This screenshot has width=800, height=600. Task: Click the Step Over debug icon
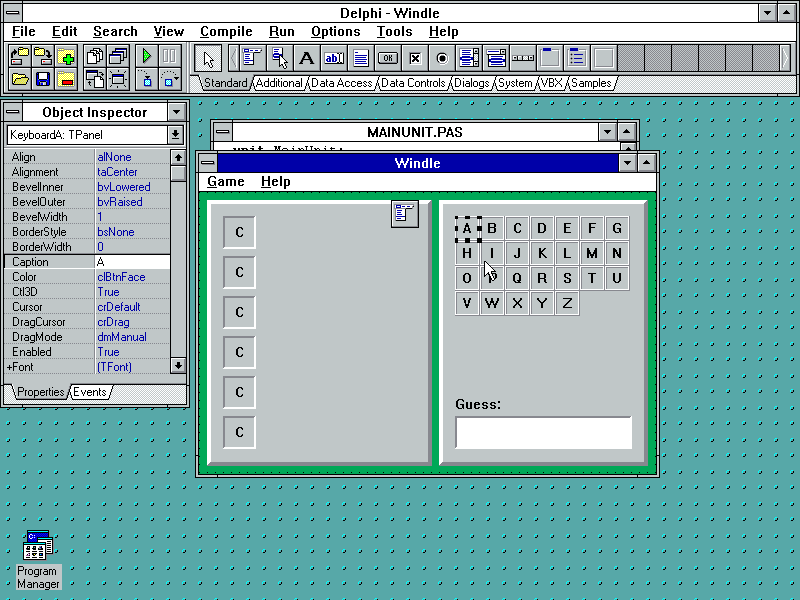(170, 80)
